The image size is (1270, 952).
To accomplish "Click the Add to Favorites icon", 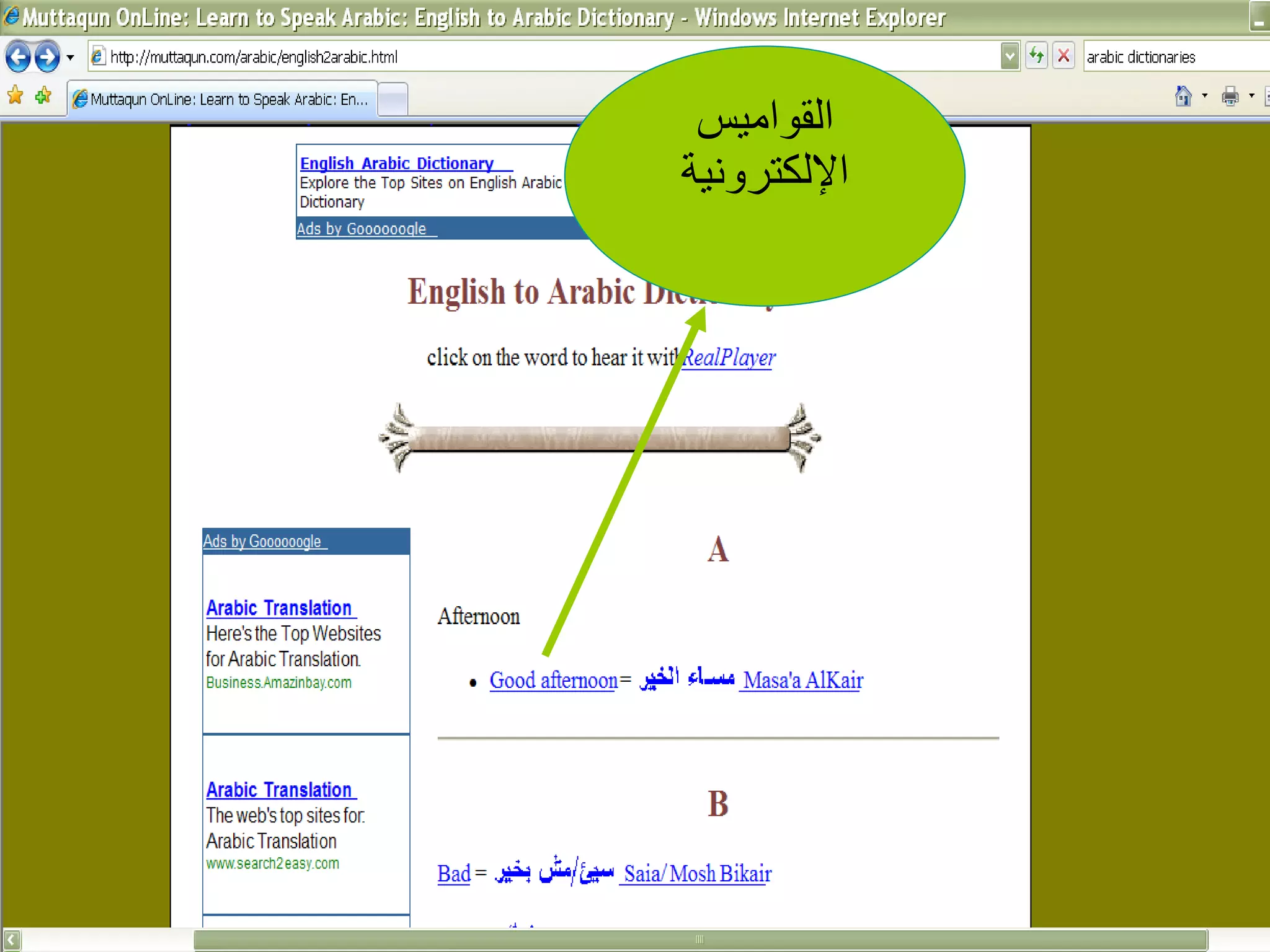I will (43, 96).
